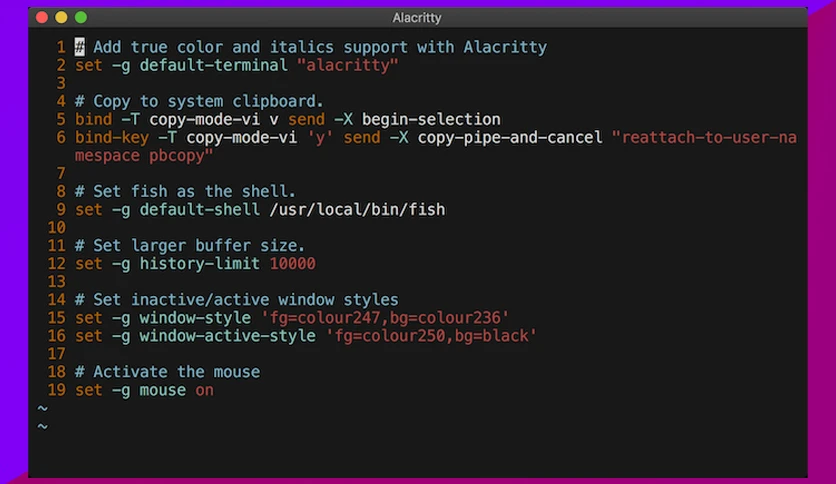Click "copy-mode-vi" on line 5
Screen dimensions: 836x484
[x=204, y=119]
